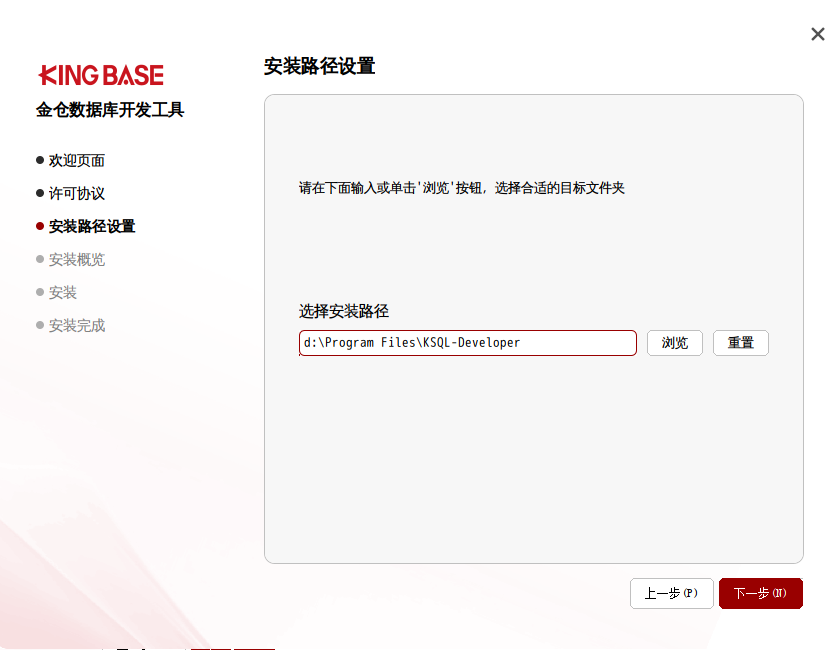This screenshot has width=834, height=650.
Task: Reset the path using the 重置 button
Action: pyautogui.click(x=741, y=343)
